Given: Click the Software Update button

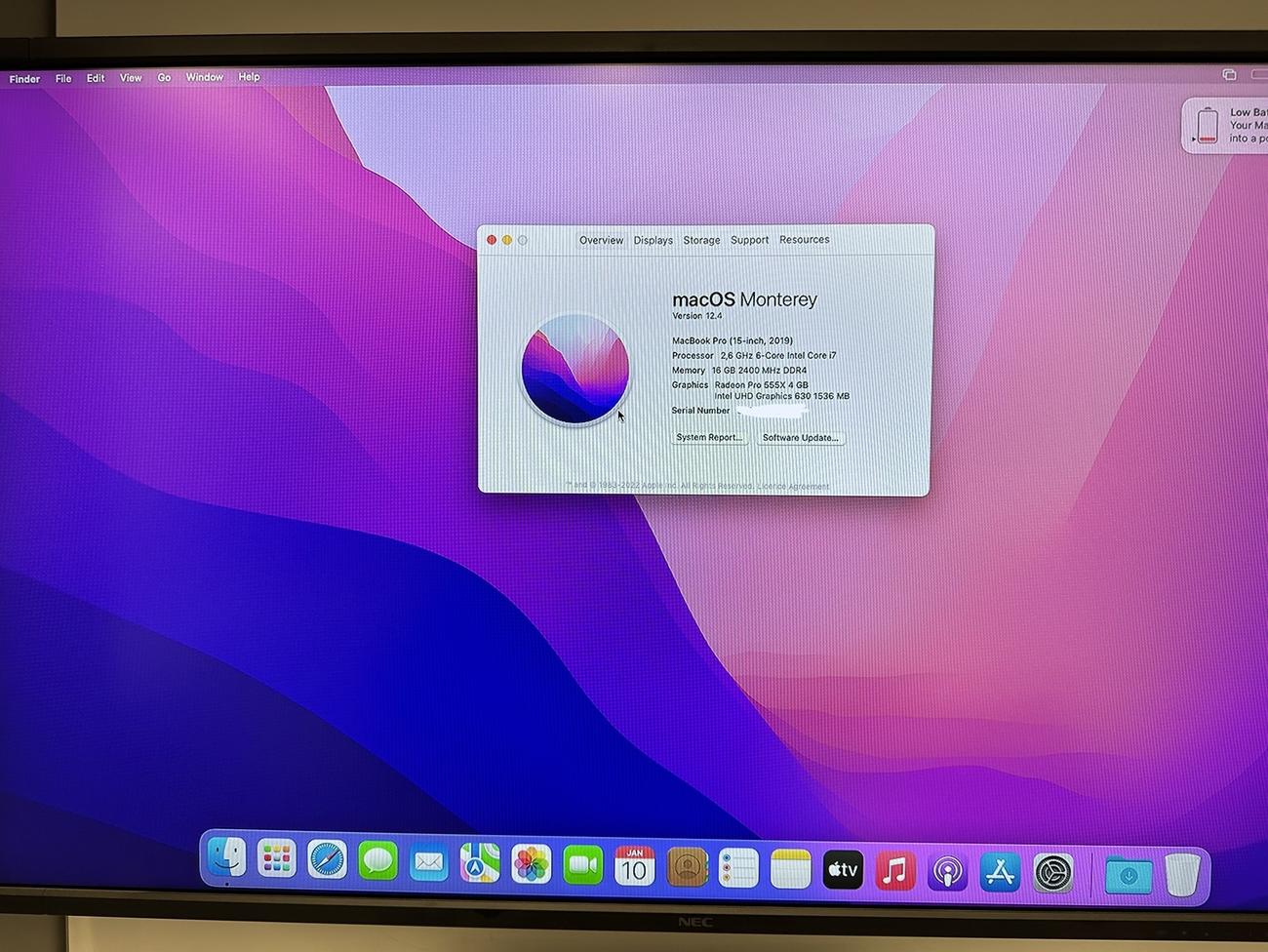Looking at the screenshot, I should coord(801,438).
